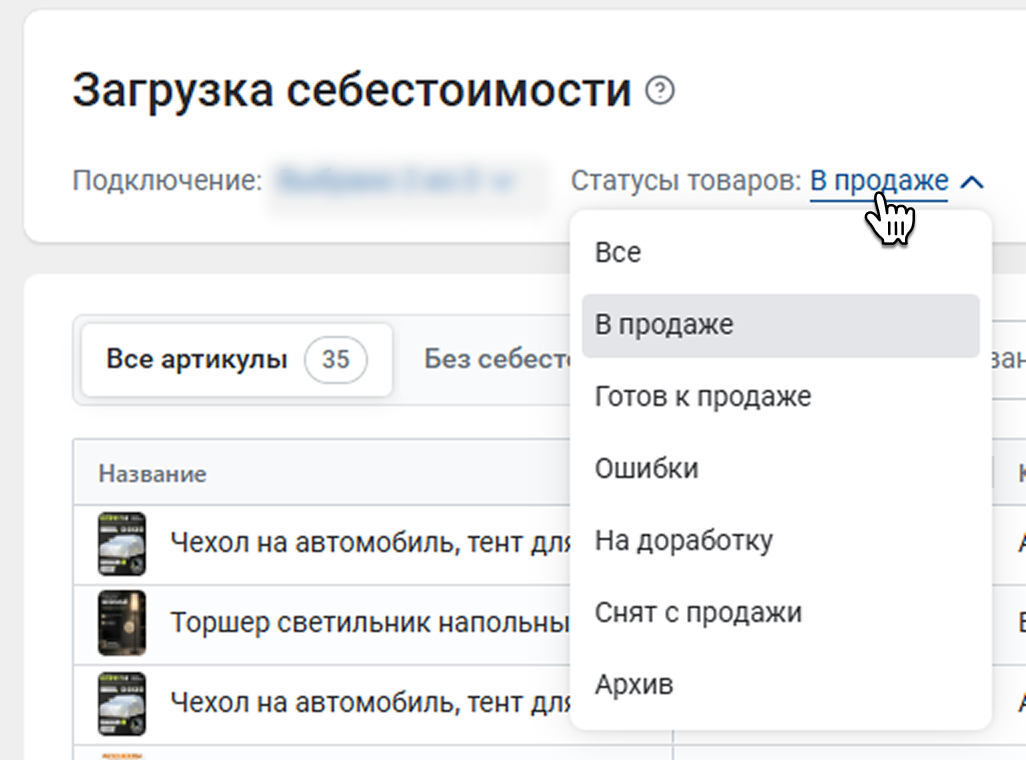This screenshot has width=1026, height=760.
Task: Pick Ошибки from the status list
Action: point(647,469)
